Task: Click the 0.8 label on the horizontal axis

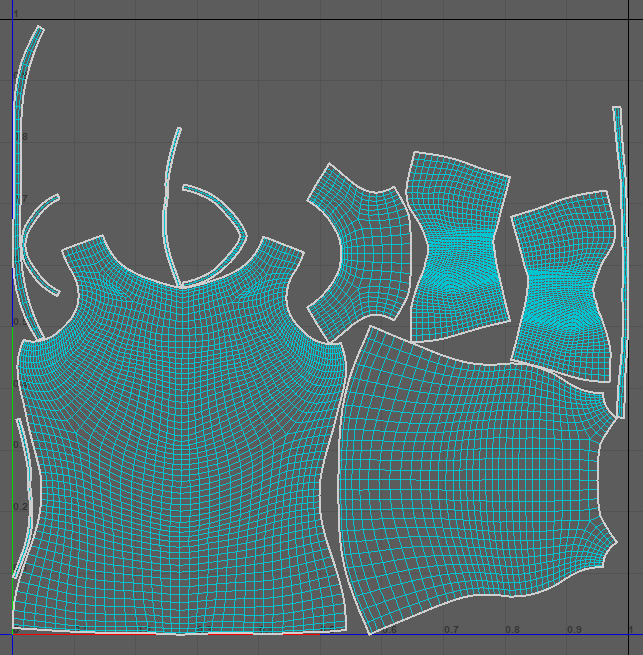Action: (512, 629)
